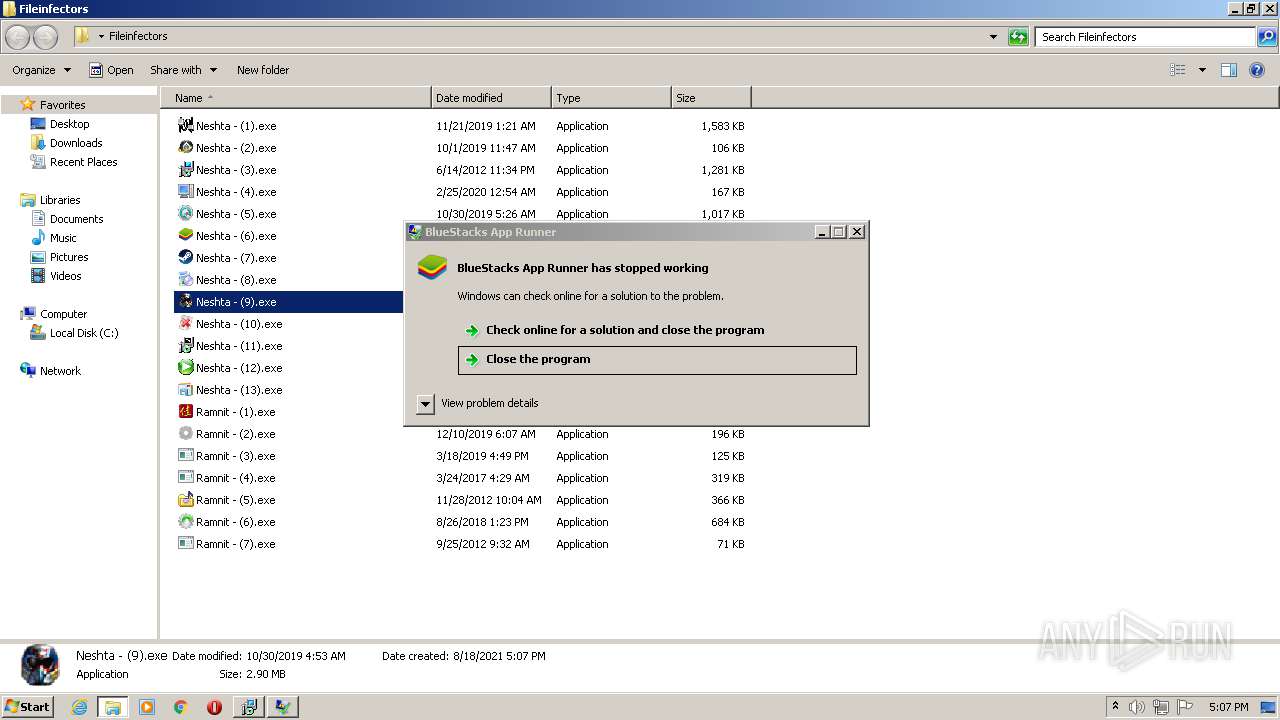Click the Neshta - (8).exe file icon
The image size is (1280, 720).
[x=185, y=280]
